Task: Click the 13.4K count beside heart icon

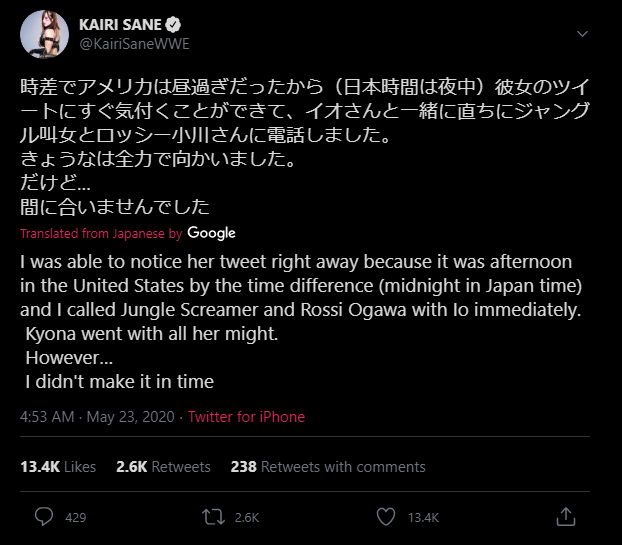Action: tap(423, 518)
